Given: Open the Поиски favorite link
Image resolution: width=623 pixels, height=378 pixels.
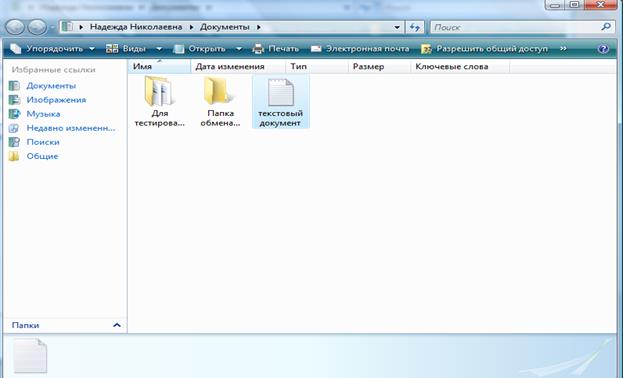Looking at the screenshot, I should pyautogui.click(x=43, y=142).
